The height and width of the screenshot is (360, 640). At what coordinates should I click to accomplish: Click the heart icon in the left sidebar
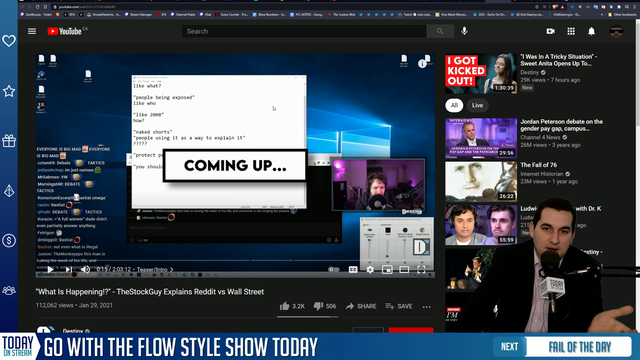(x=9, y=41)
